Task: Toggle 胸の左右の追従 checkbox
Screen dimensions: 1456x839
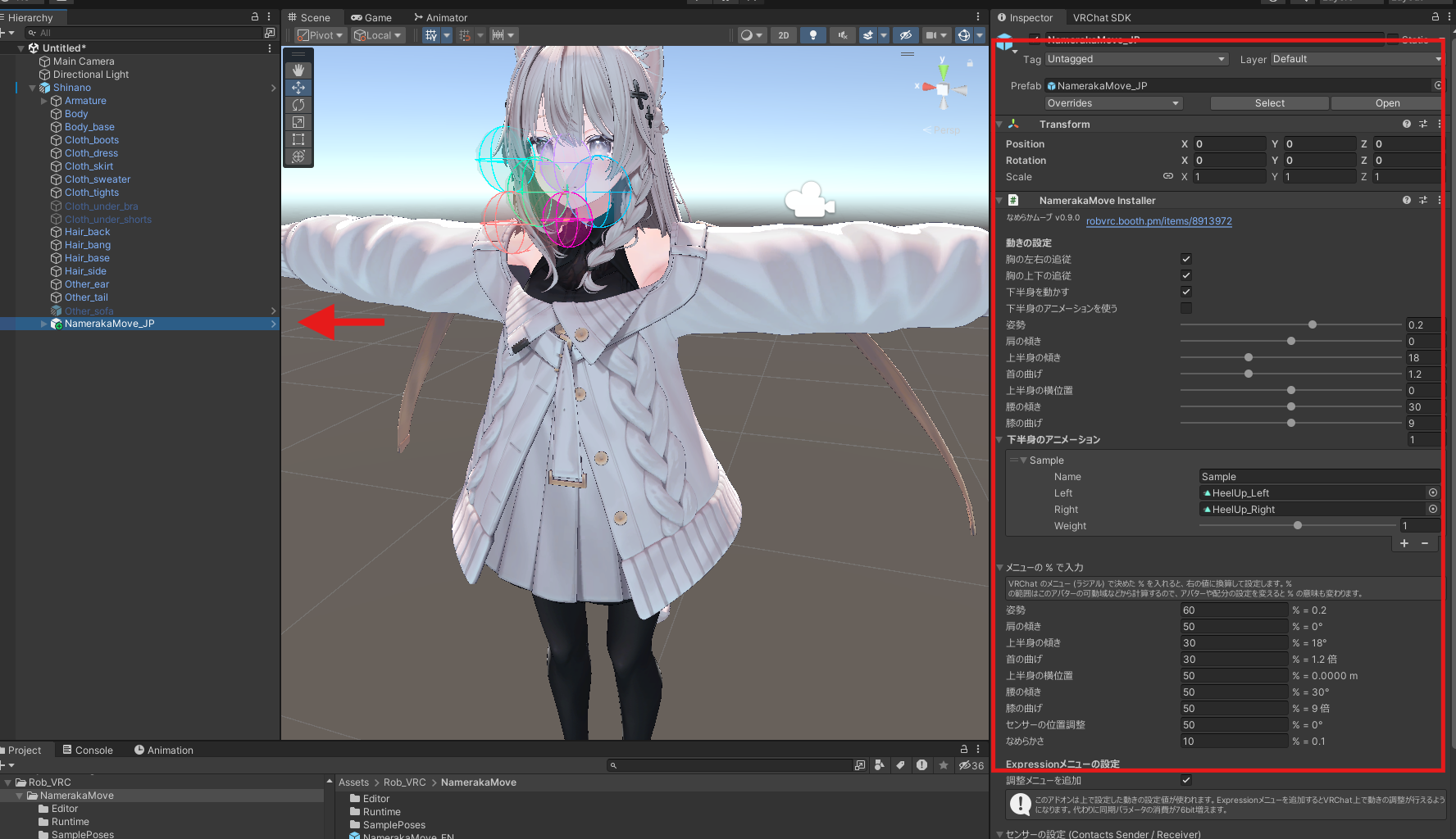Action: tap(1186, 259)
